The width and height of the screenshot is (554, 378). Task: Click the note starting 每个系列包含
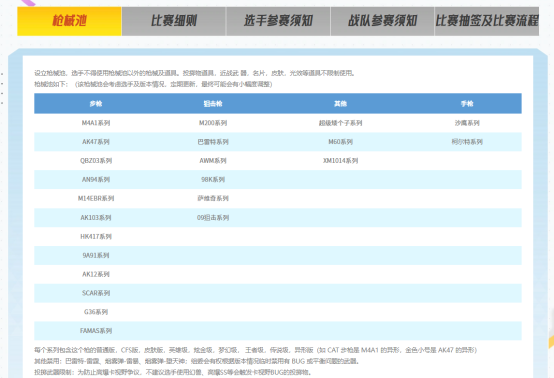point(255,350)
